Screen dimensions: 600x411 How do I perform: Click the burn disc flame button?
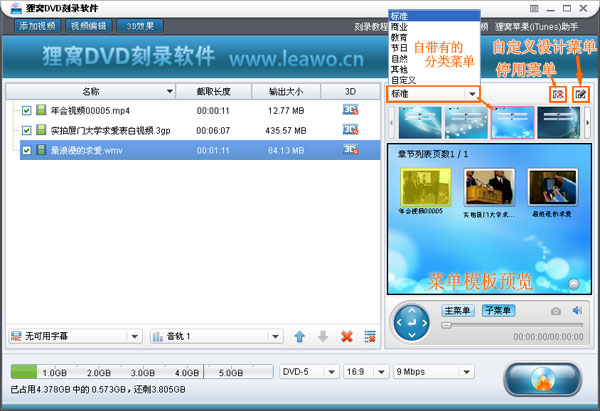click(543, 379)
